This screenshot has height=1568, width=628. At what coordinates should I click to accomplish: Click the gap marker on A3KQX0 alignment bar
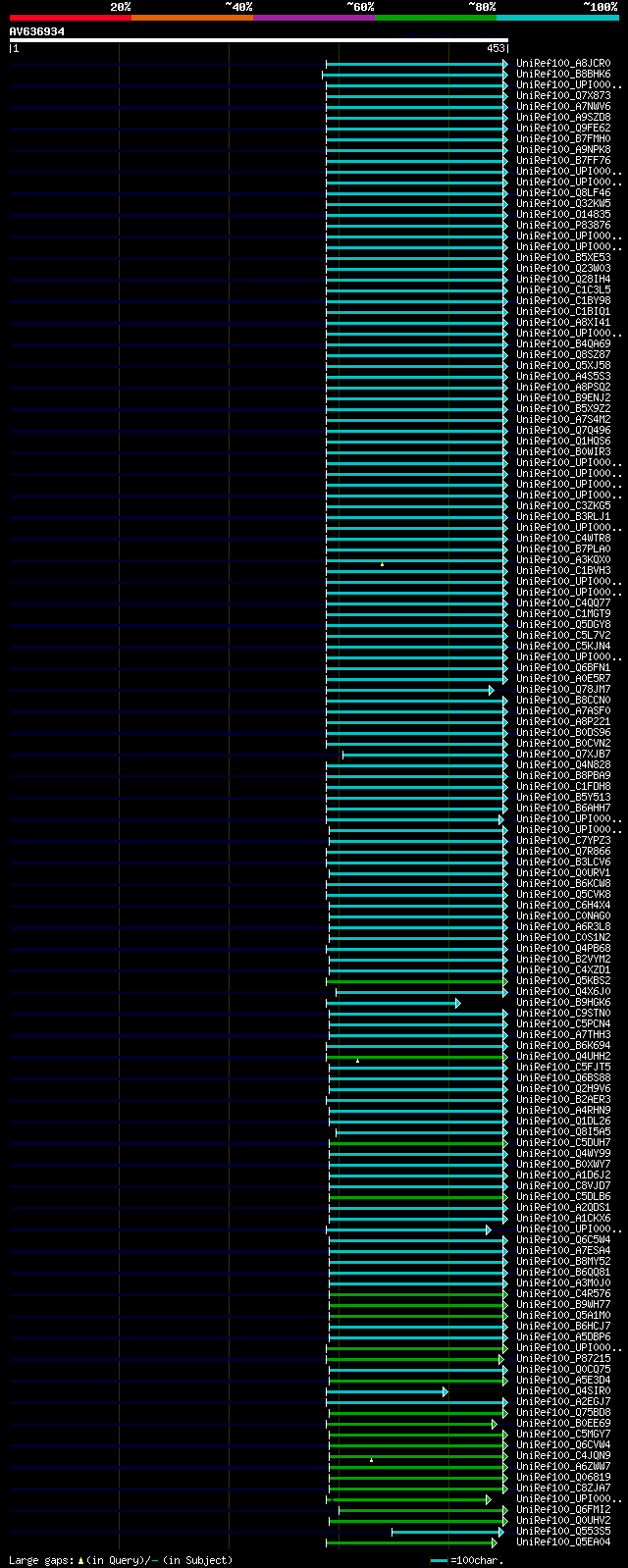pyautogui.click(x=382, y=564)
